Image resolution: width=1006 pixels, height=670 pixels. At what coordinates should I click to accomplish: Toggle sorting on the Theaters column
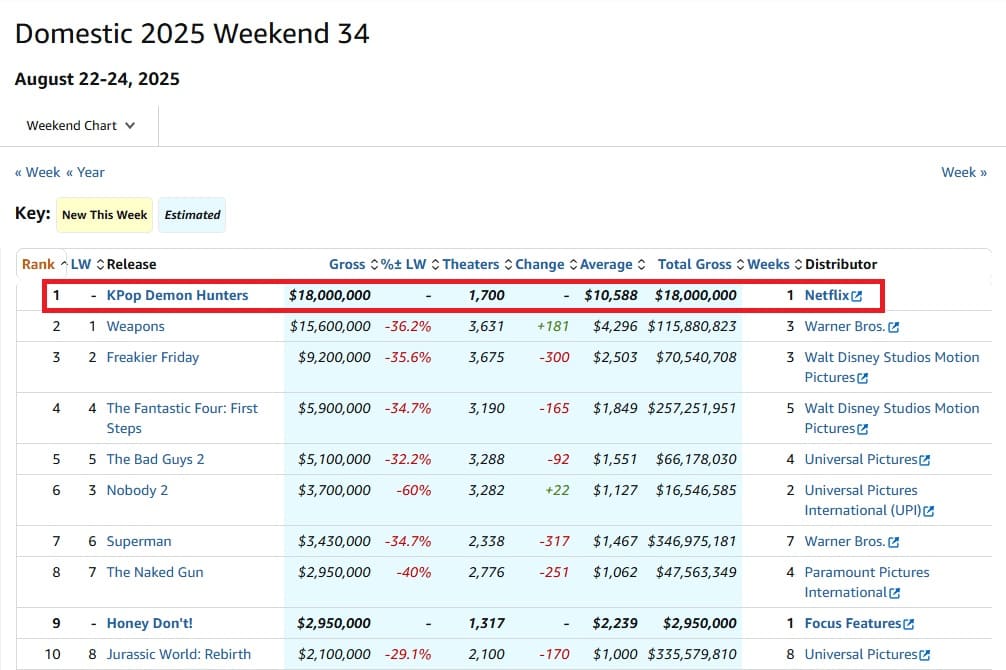[x=508, y=264]
